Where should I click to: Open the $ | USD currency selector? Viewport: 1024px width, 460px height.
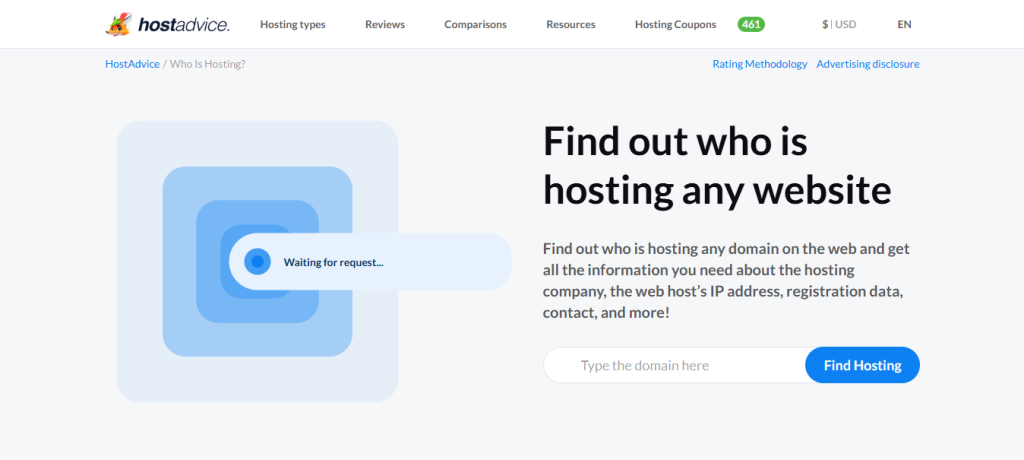click(840, 24)
